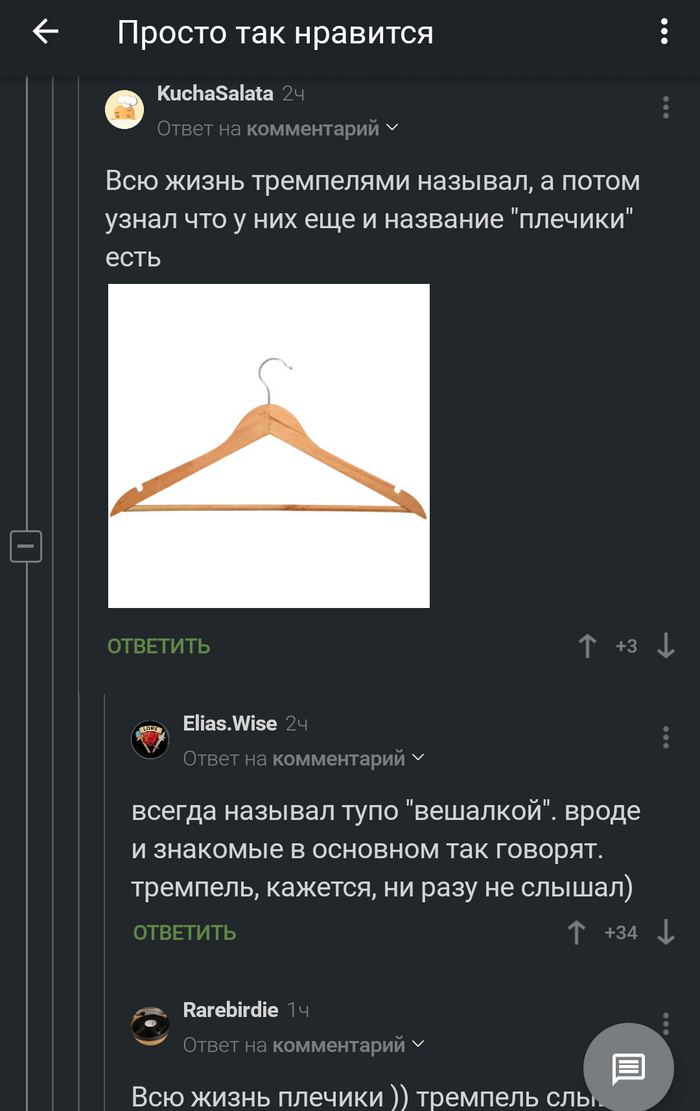This screenshot has height=1111, width=700.
Task: Tap KuchaSalata's avatar picture
Action: point(125,109)
